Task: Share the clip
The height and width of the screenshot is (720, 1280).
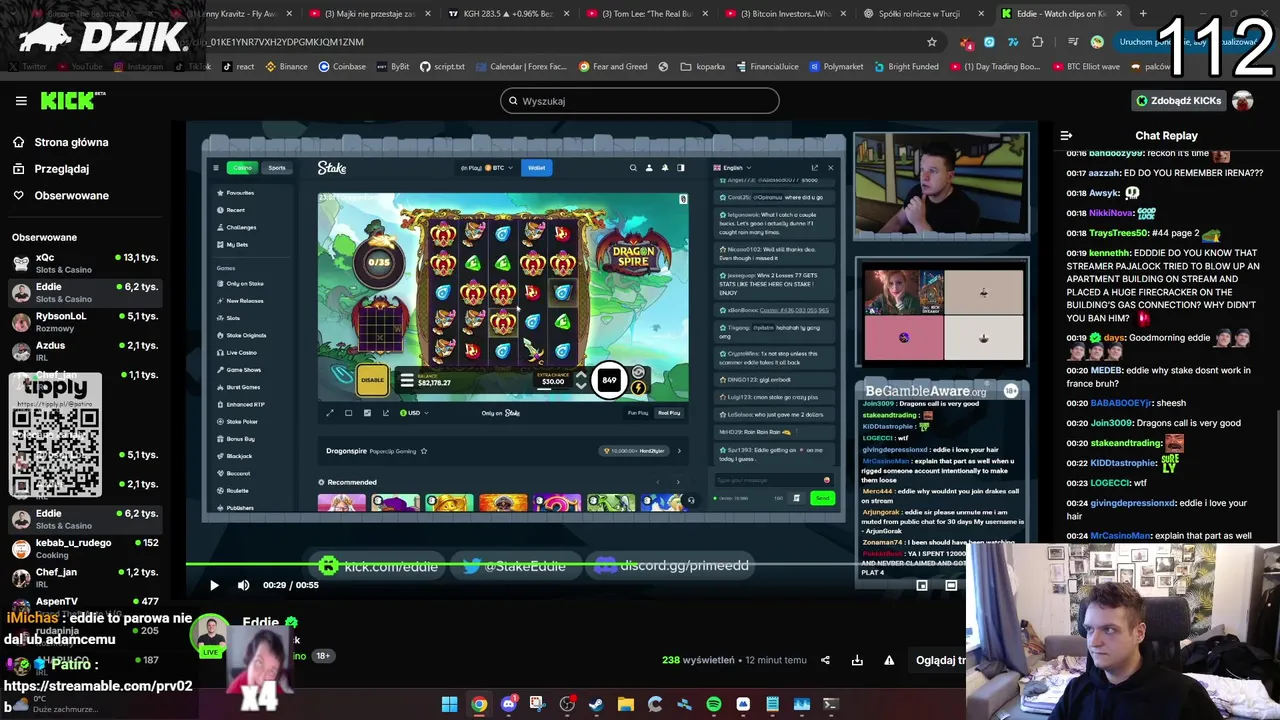Action: (825, 660)
